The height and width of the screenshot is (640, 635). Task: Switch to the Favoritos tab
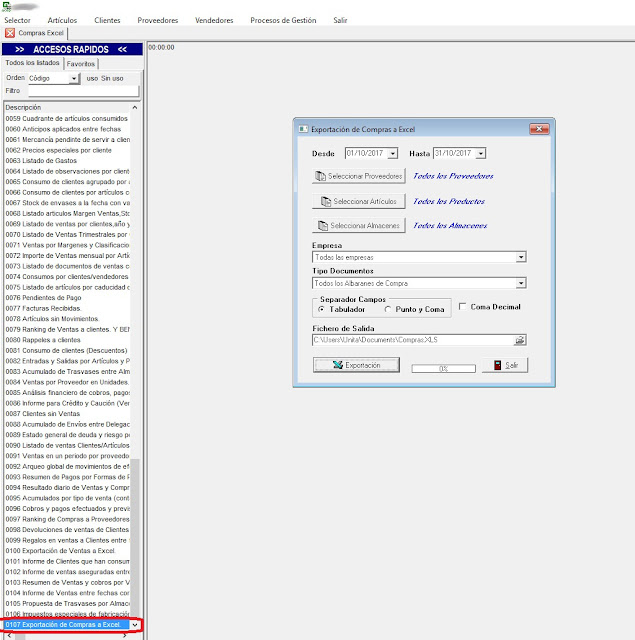81,64
